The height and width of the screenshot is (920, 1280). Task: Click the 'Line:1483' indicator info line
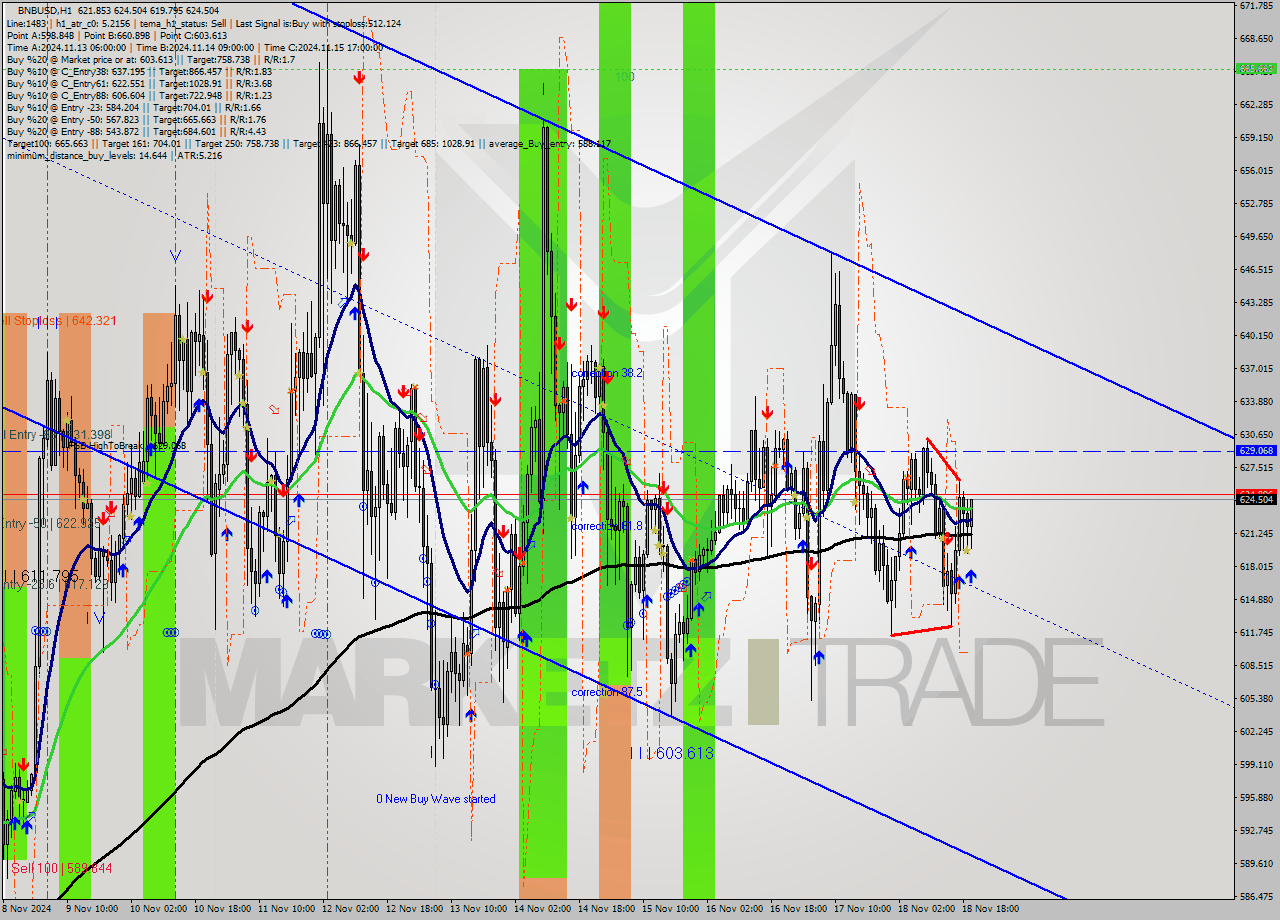click(x=204, y=23)
